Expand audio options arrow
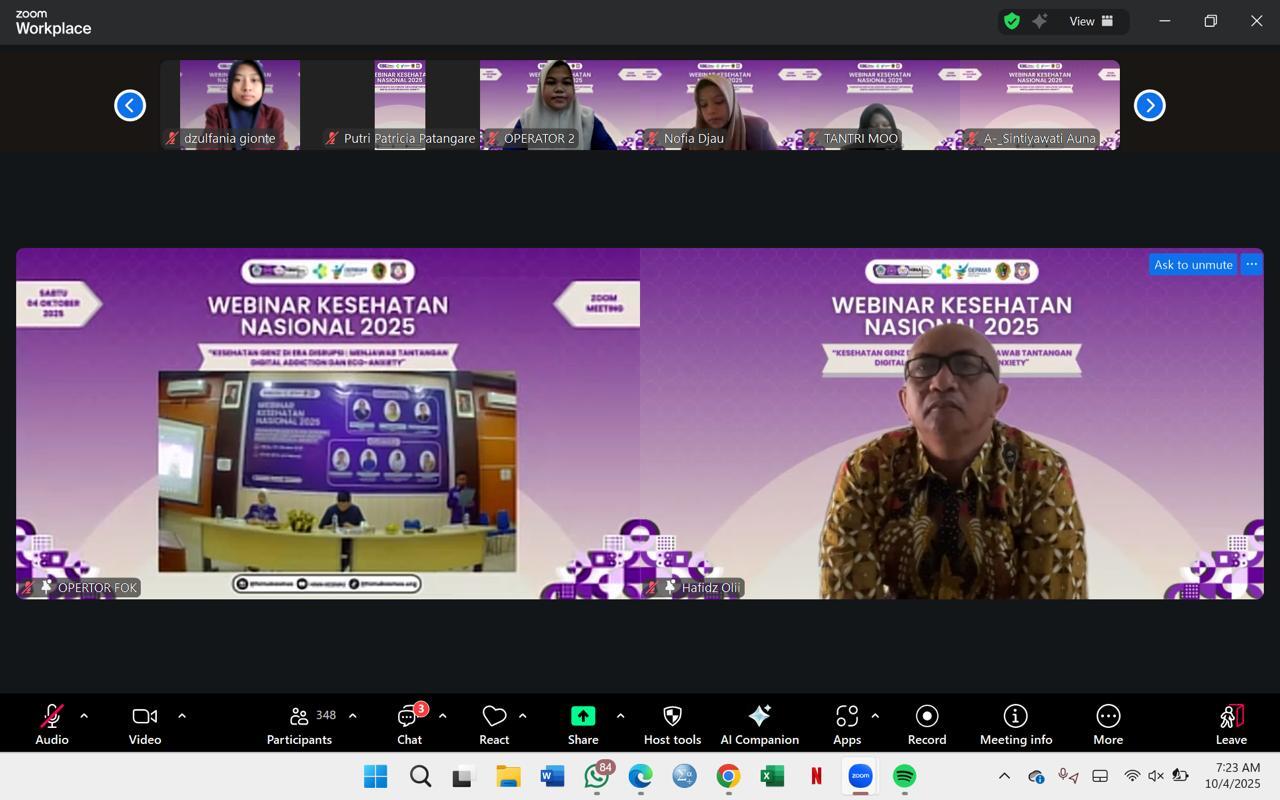This screenshot has width=1280, height=800. click(84, 716)
